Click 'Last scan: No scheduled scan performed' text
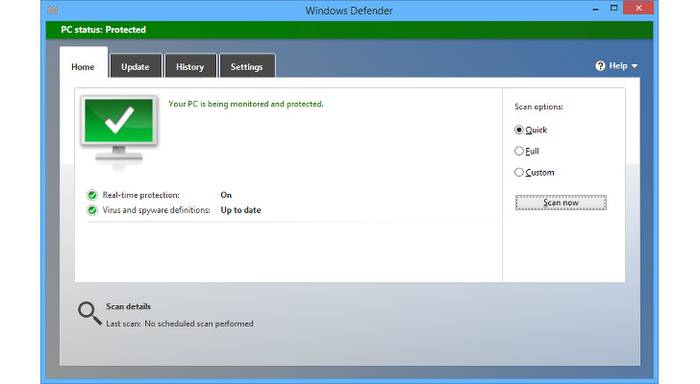 point(179,324)
